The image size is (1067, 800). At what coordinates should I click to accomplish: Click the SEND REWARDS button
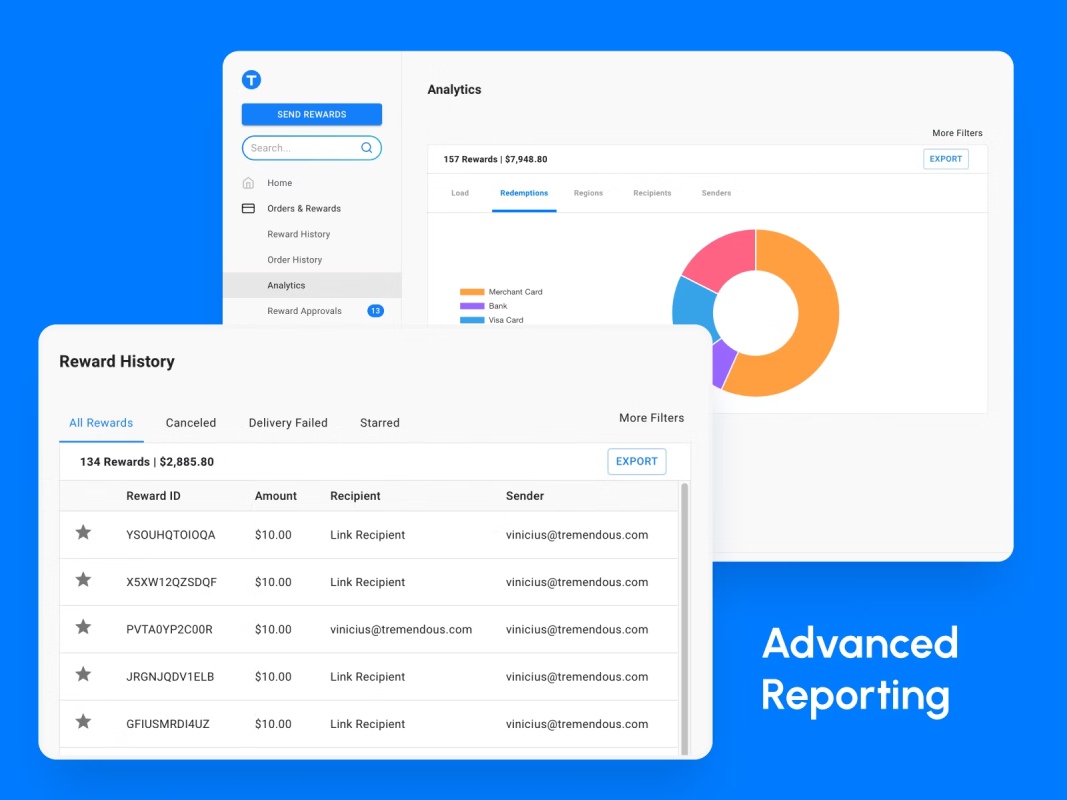[312, 114]
